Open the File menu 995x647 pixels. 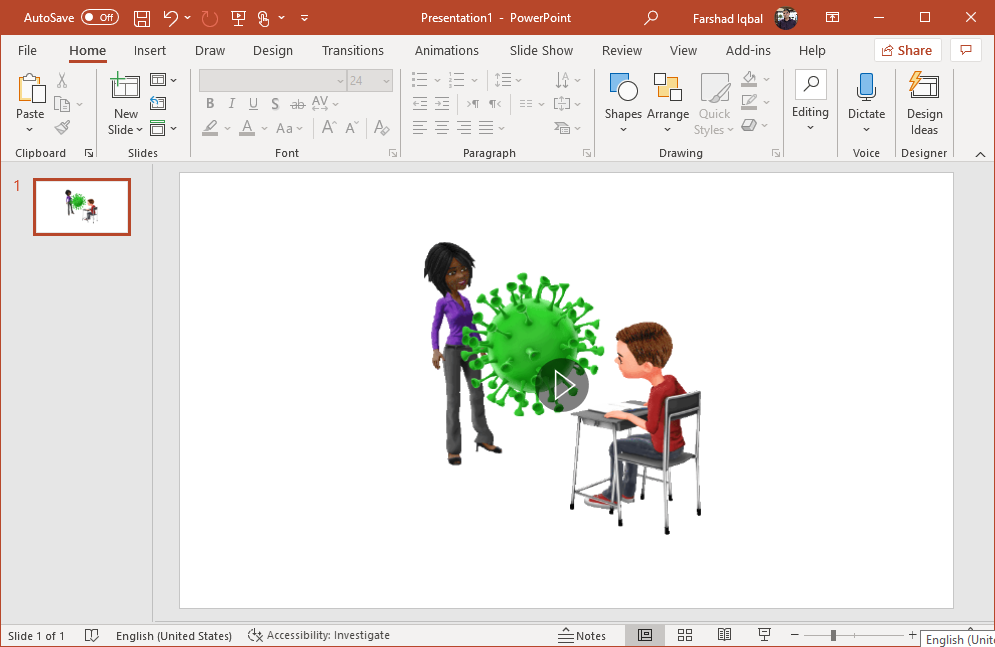(27, 50)
